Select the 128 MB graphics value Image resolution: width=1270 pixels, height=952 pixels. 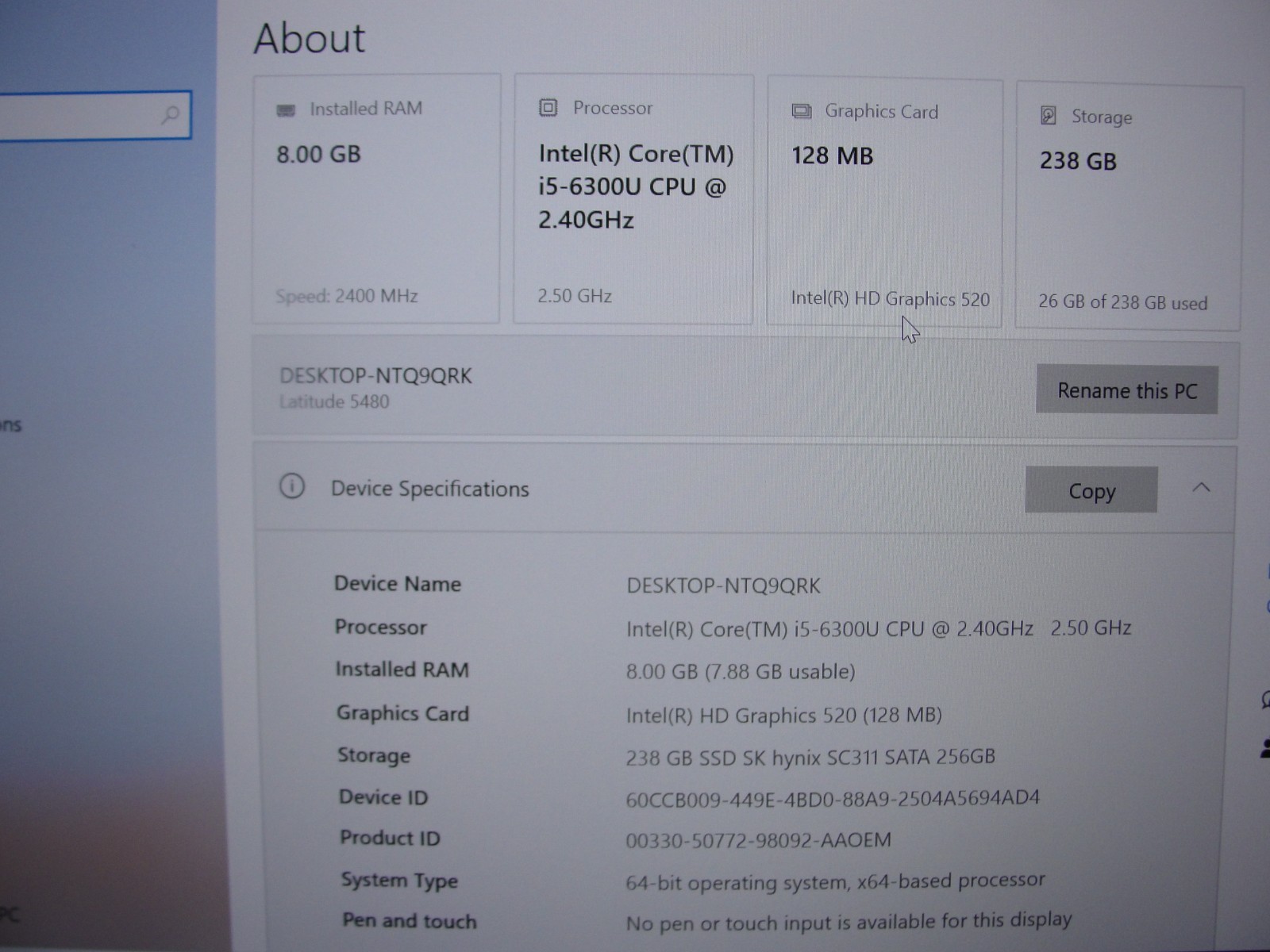pyautogui.click(x=832, y=155)
